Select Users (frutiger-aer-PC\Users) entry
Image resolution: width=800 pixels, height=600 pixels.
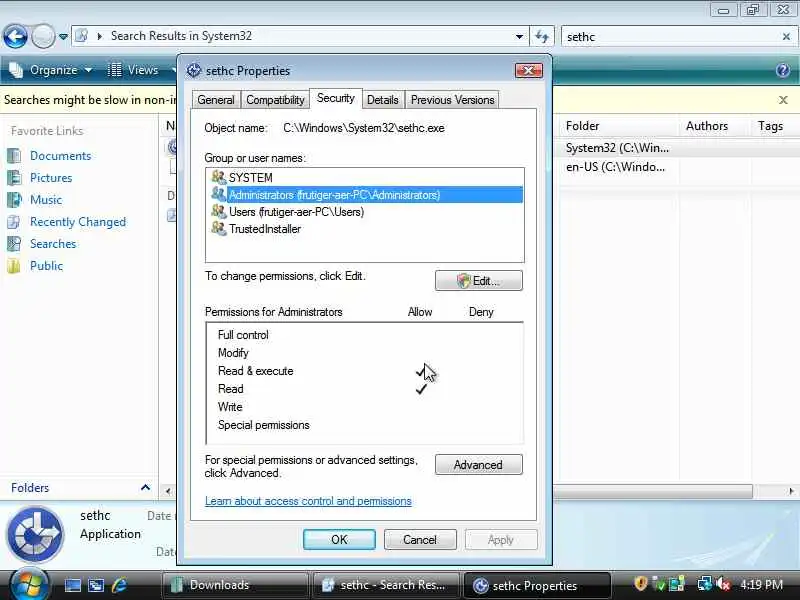click(x=365, y=212)
